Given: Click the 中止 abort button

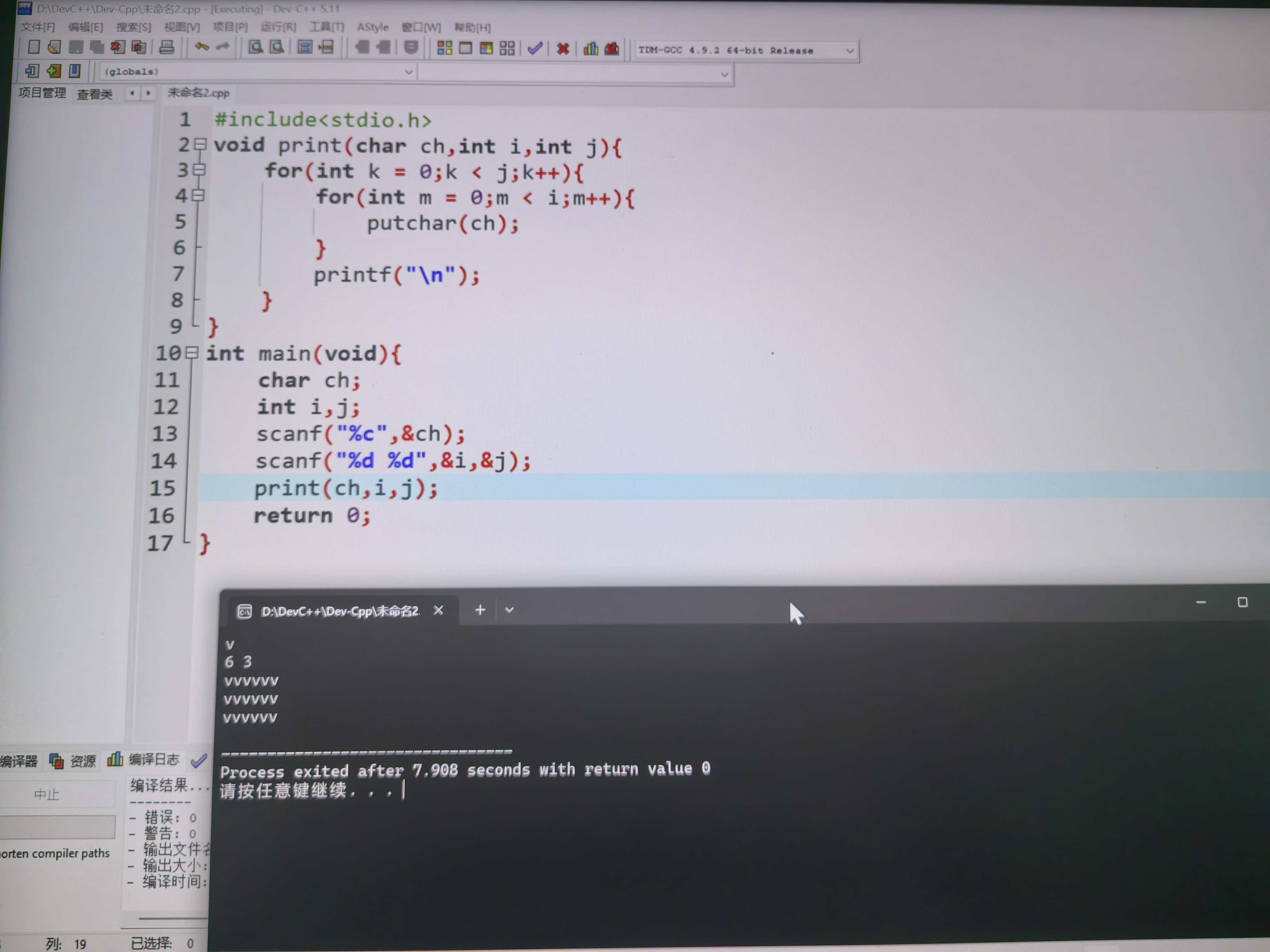Looking at the screenshot, I should pos(47,794).
